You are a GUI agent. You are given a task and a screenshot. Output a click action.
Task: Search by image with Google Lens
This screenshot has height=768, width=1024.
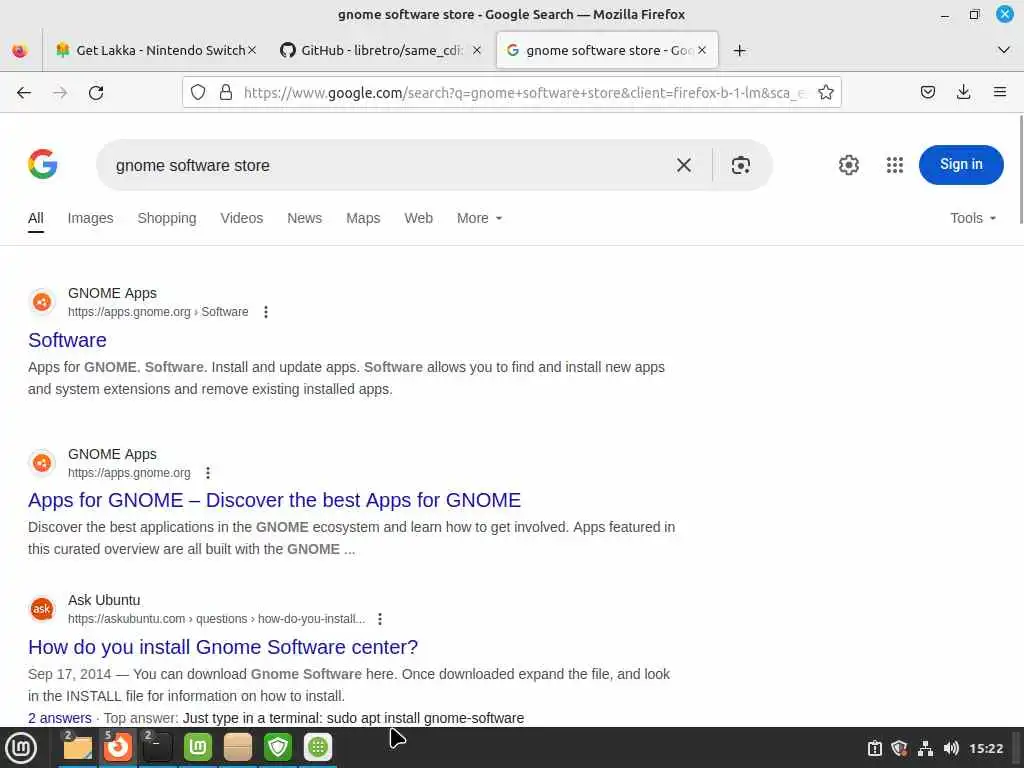[x=741, y=165]
